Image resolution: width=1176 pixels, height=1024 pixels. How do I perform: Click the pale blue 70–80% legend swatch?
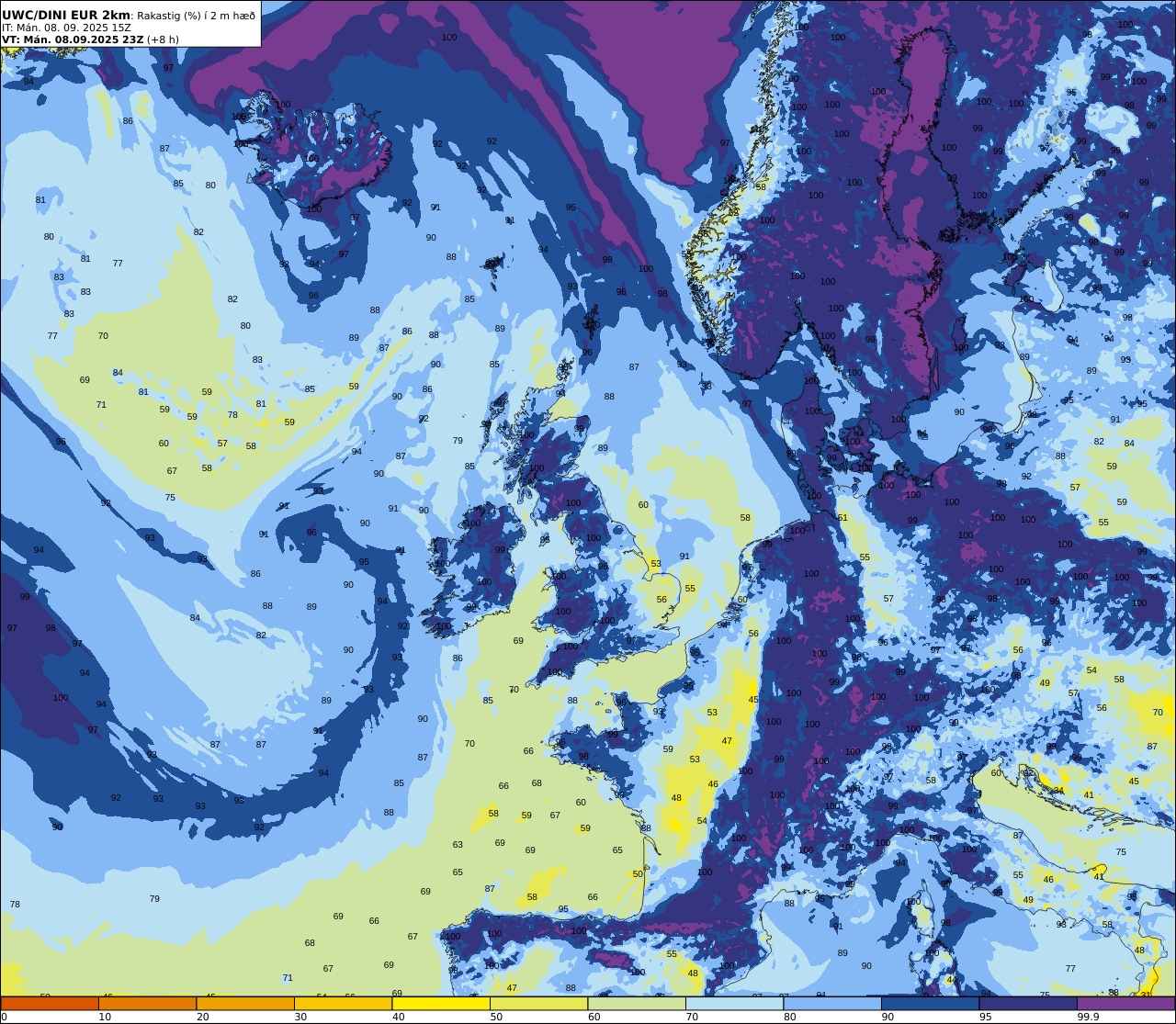point(734,1003)
